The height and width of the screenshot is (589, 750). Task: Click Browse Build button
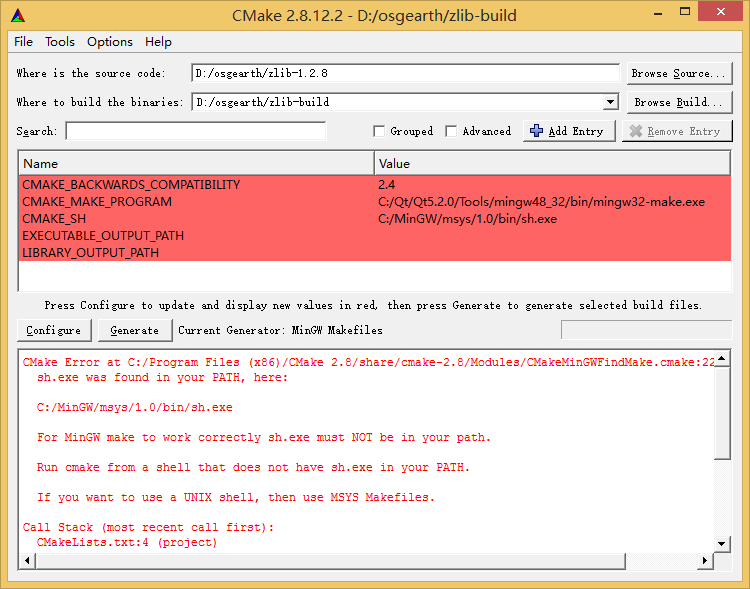click(x=679, y=102)
